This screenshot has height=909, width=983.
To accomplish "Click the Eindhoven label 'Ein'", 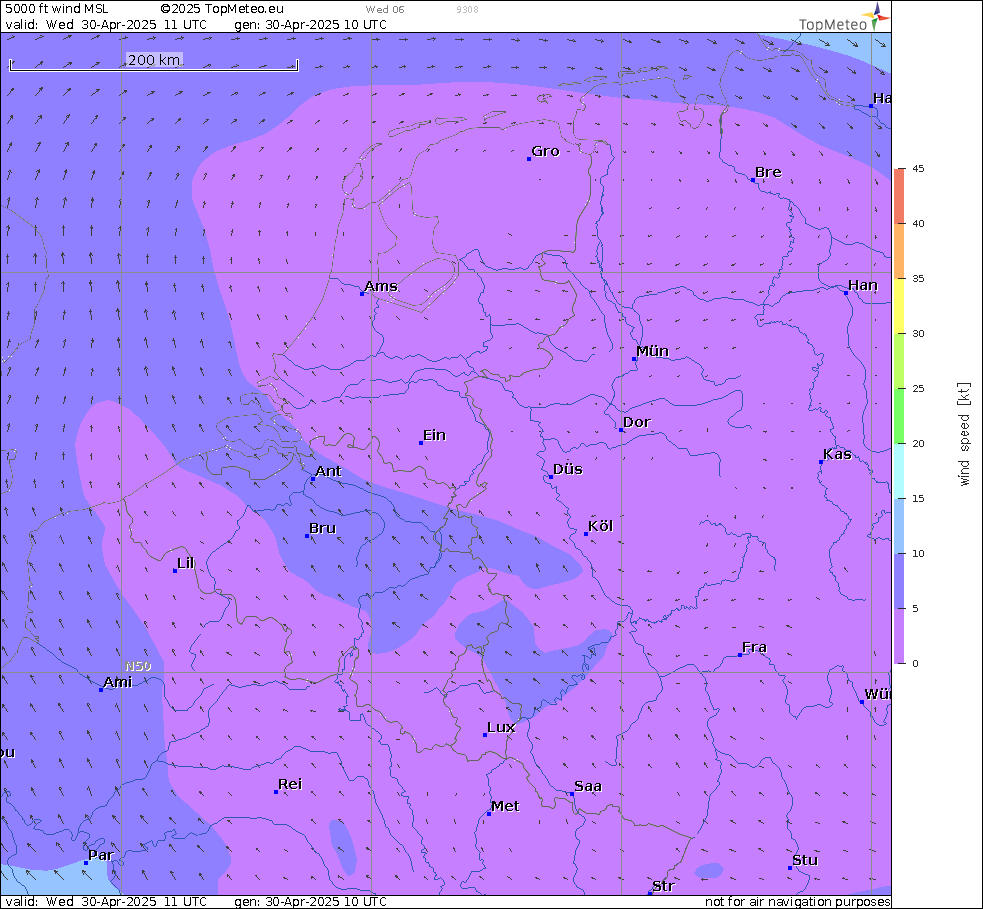I will [434, 435].
